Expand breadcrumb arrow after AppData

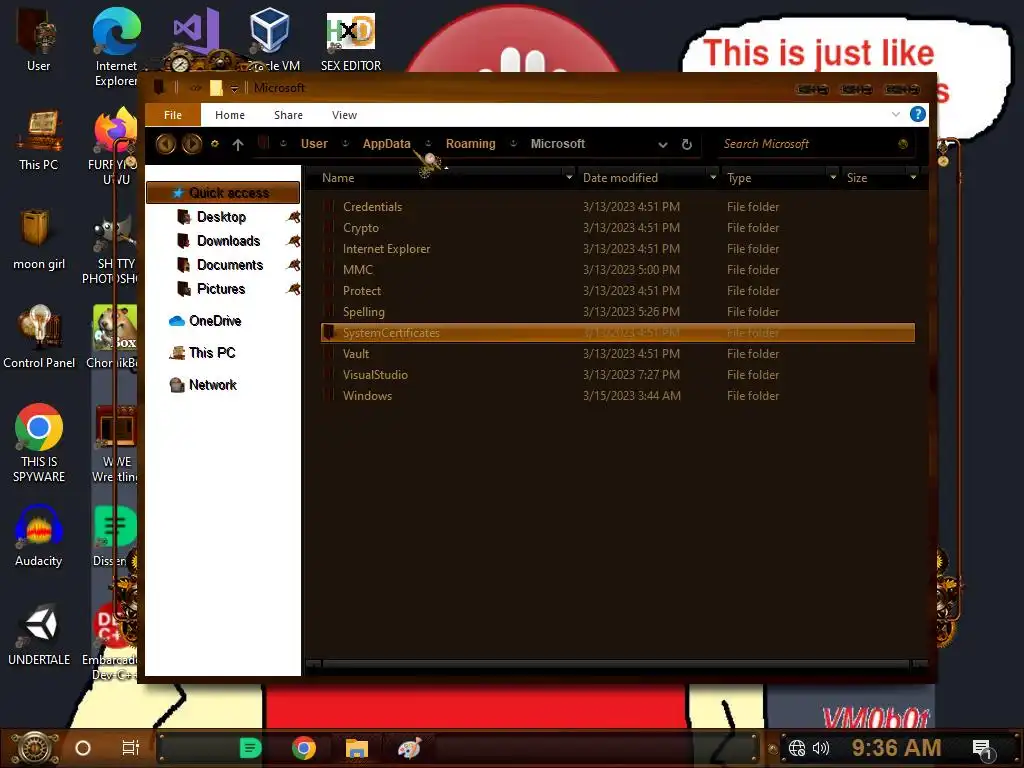[x=428, y=144]
